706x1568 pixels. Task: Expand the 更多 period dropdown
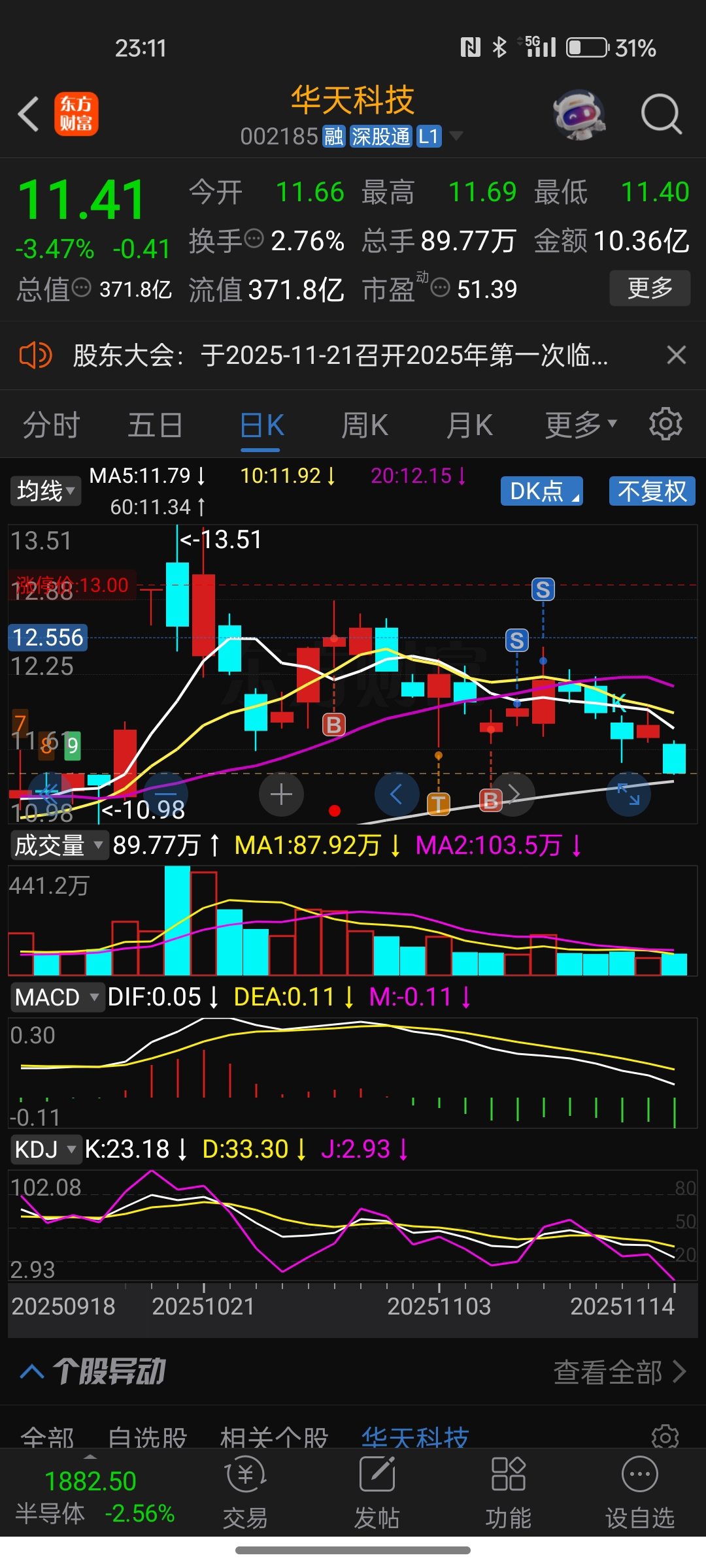click(580, 425)
